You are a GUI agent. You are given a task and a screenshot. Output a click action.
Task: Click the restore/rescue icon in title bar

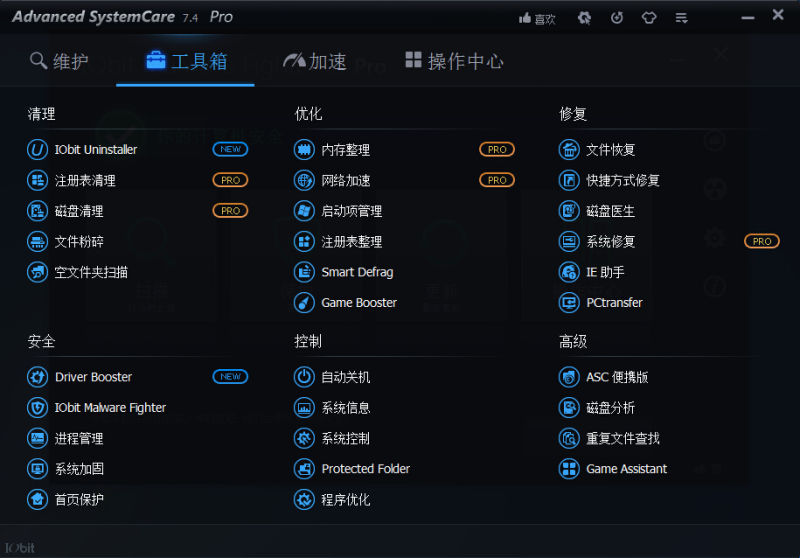pos(617,18)
